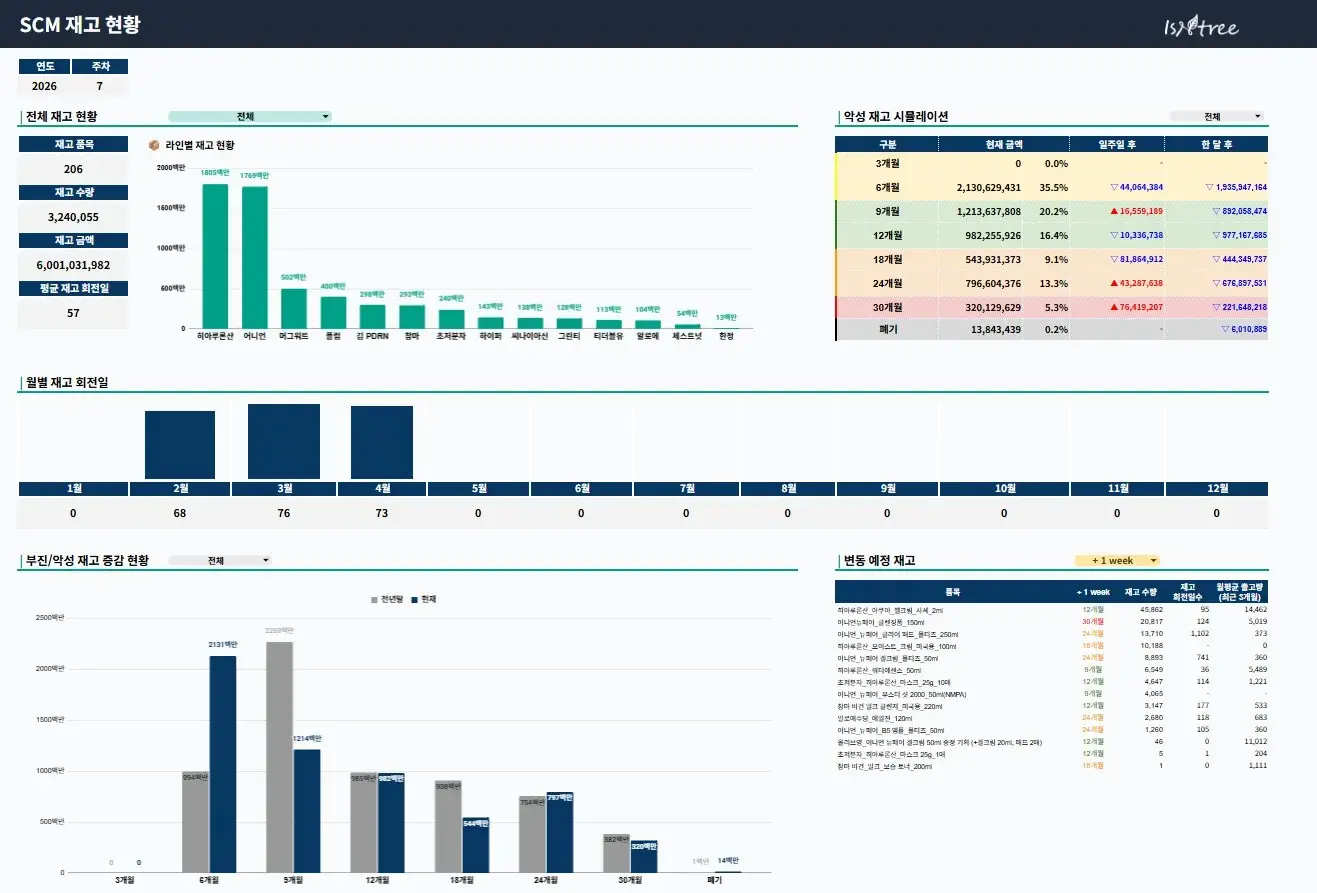
Task: Click the 품목 column header
Action: click(951, 591)
